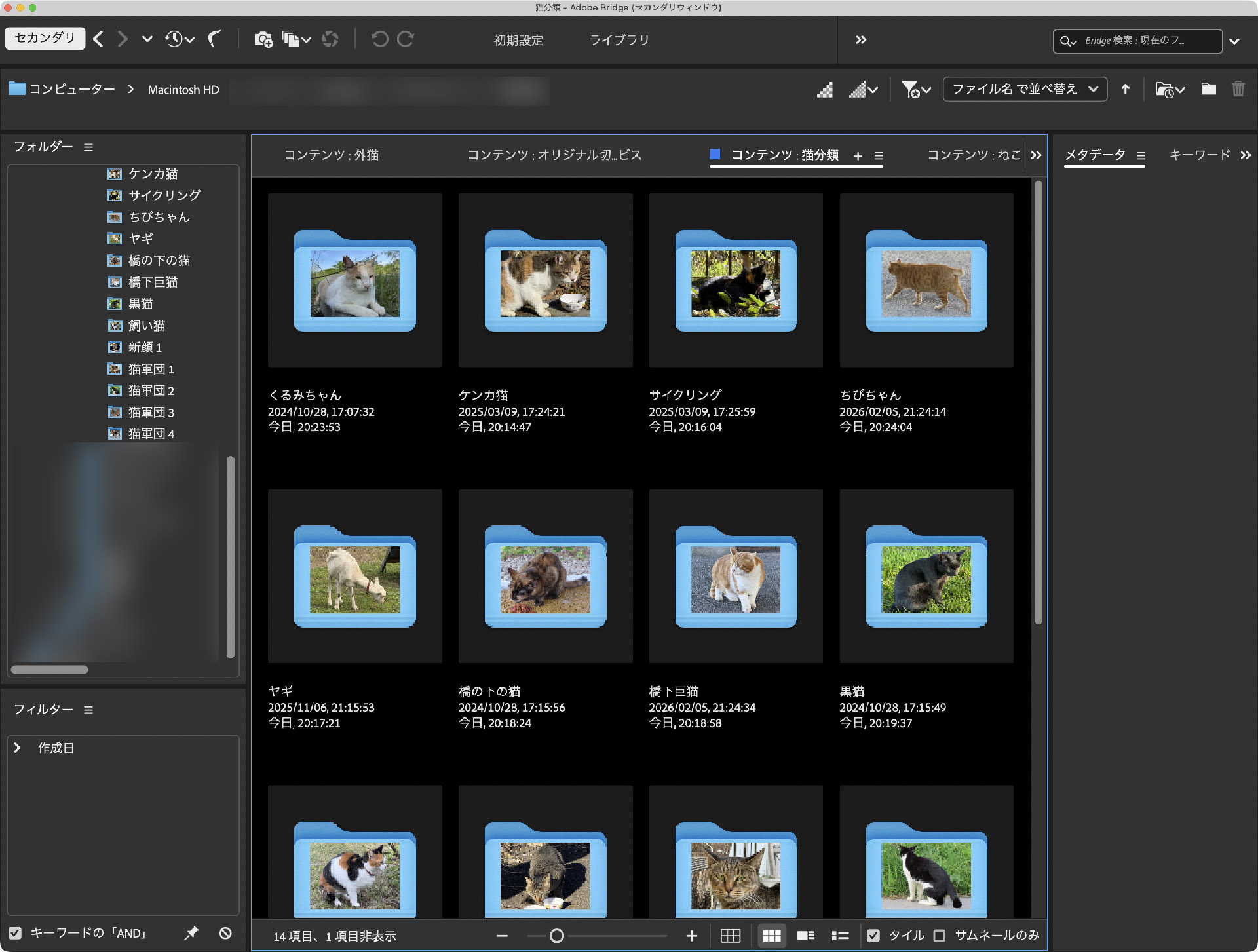Click the Camera Raw aperture icon
This screenshot has height=952, width=1258.
331,39
